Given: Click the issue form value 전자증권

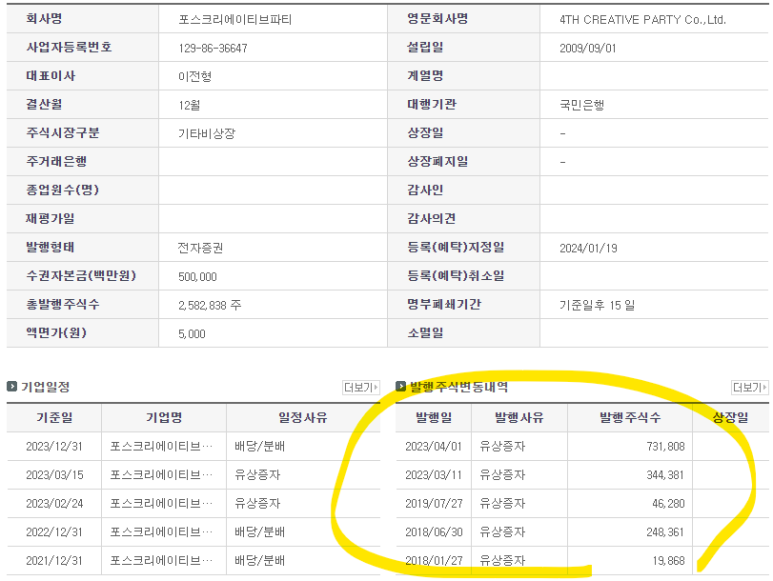Looking at the screenshot, I should (x=201, y=248).
